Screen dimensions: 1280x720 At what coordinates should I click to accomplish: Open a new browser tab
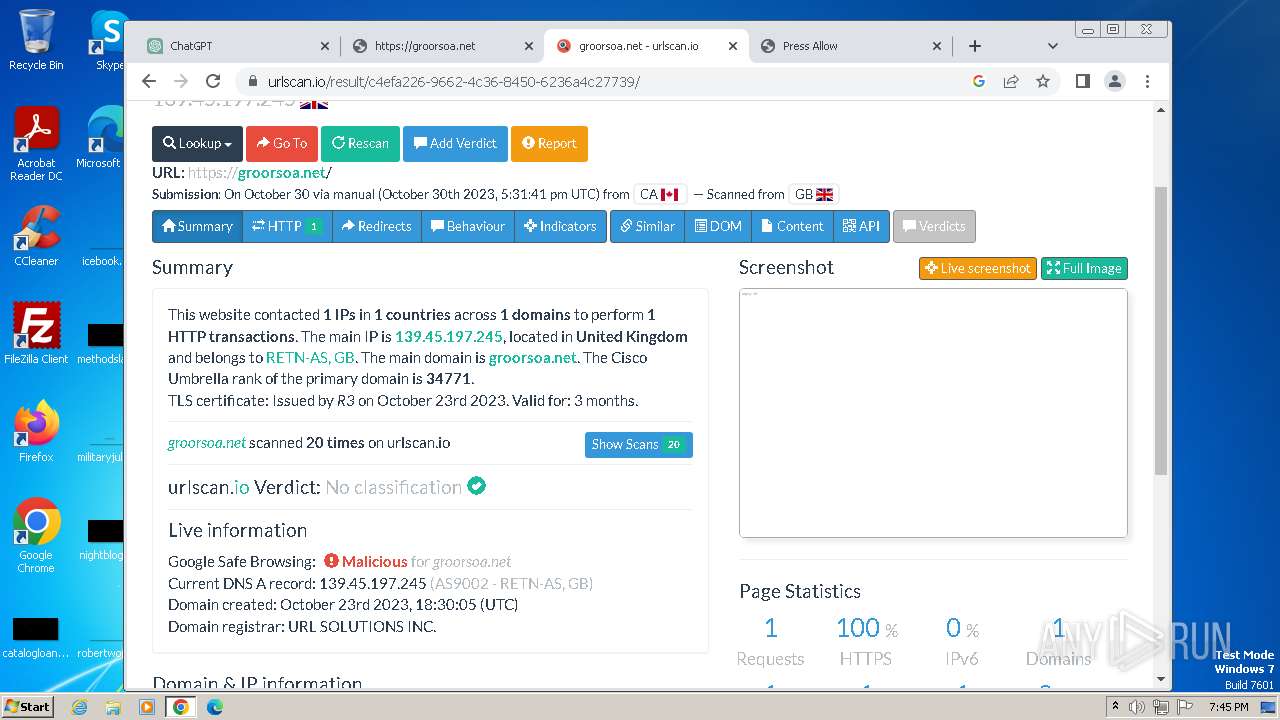click(x=975, y=46)
